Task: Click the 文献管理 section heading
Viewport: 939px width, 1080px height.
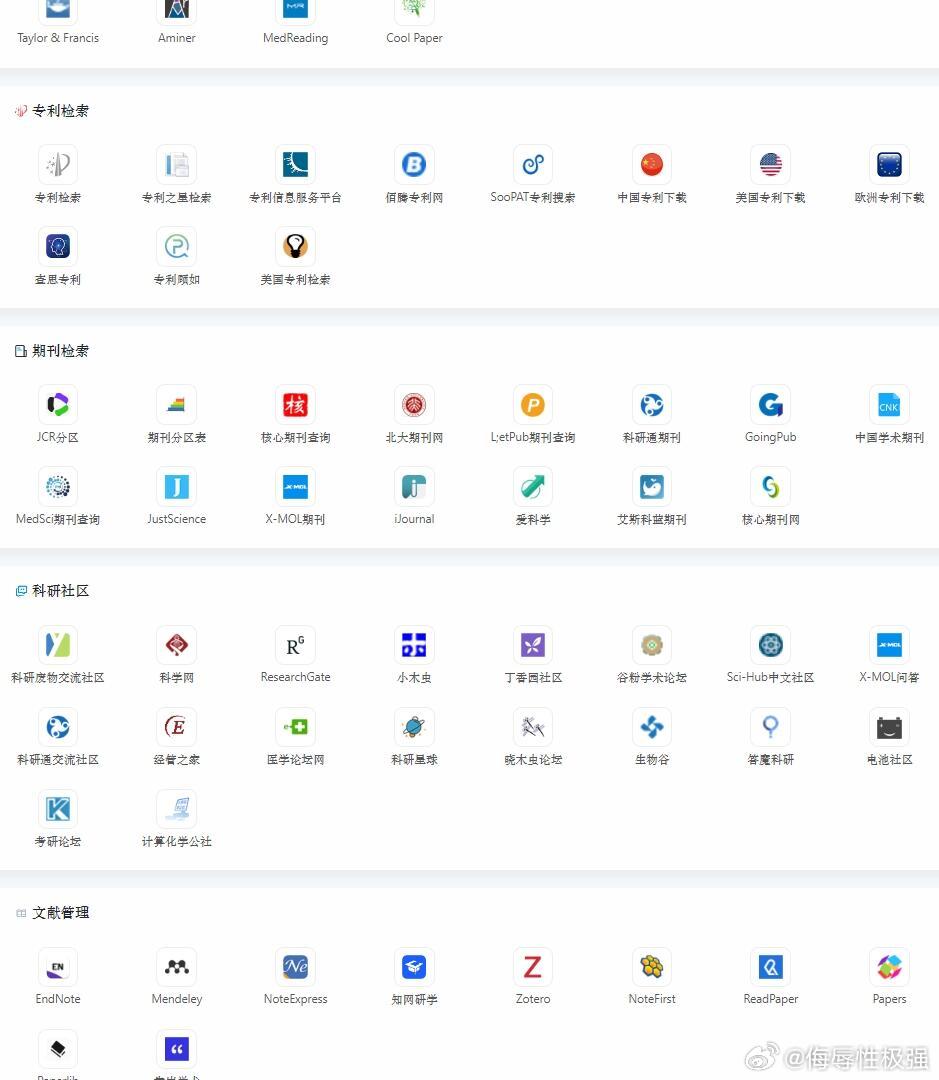Action: pos(60,913)
